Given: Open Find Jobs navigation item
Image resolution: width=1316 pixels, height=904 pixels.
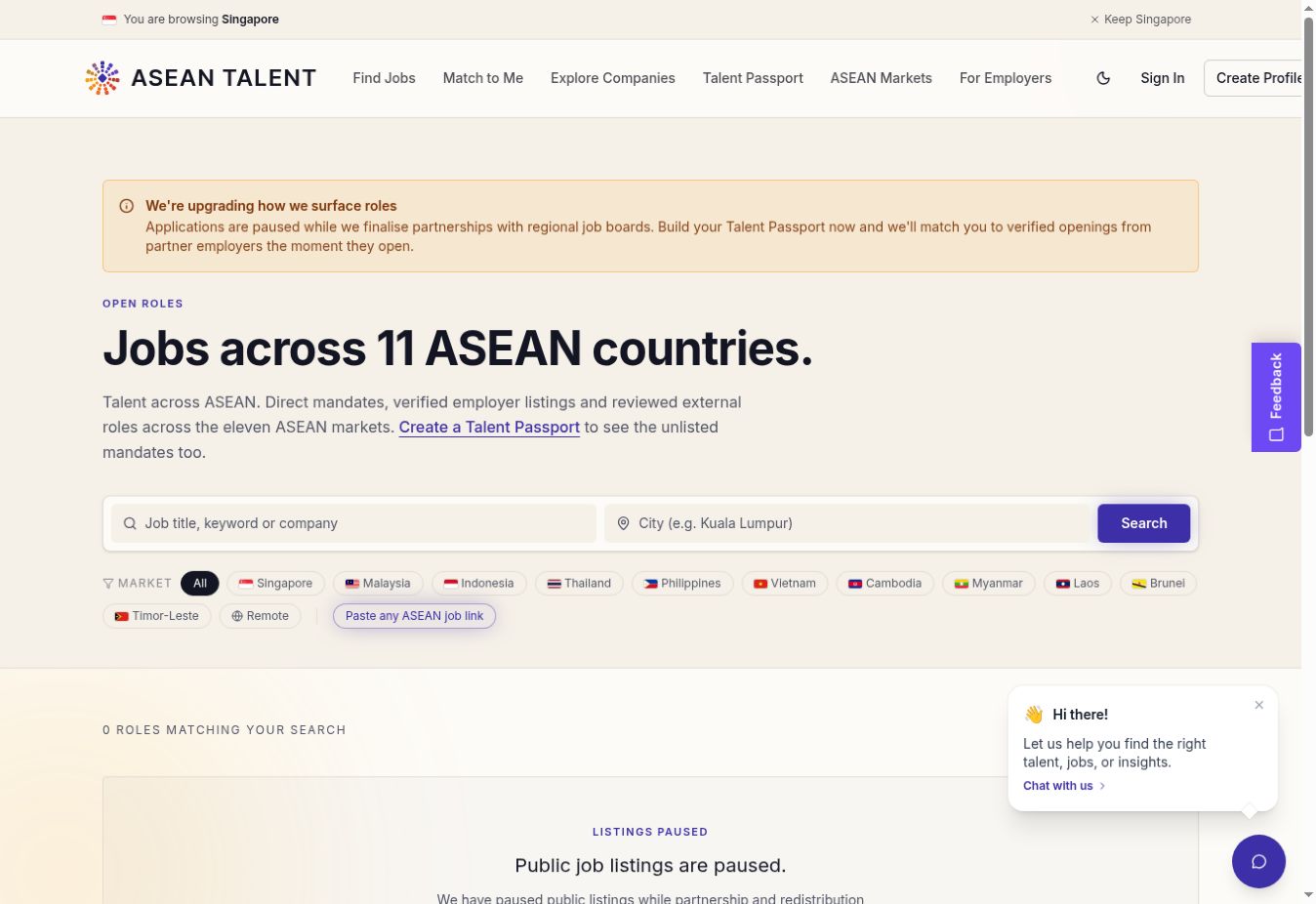Looking at the screenshot, I should pos(384,78).
